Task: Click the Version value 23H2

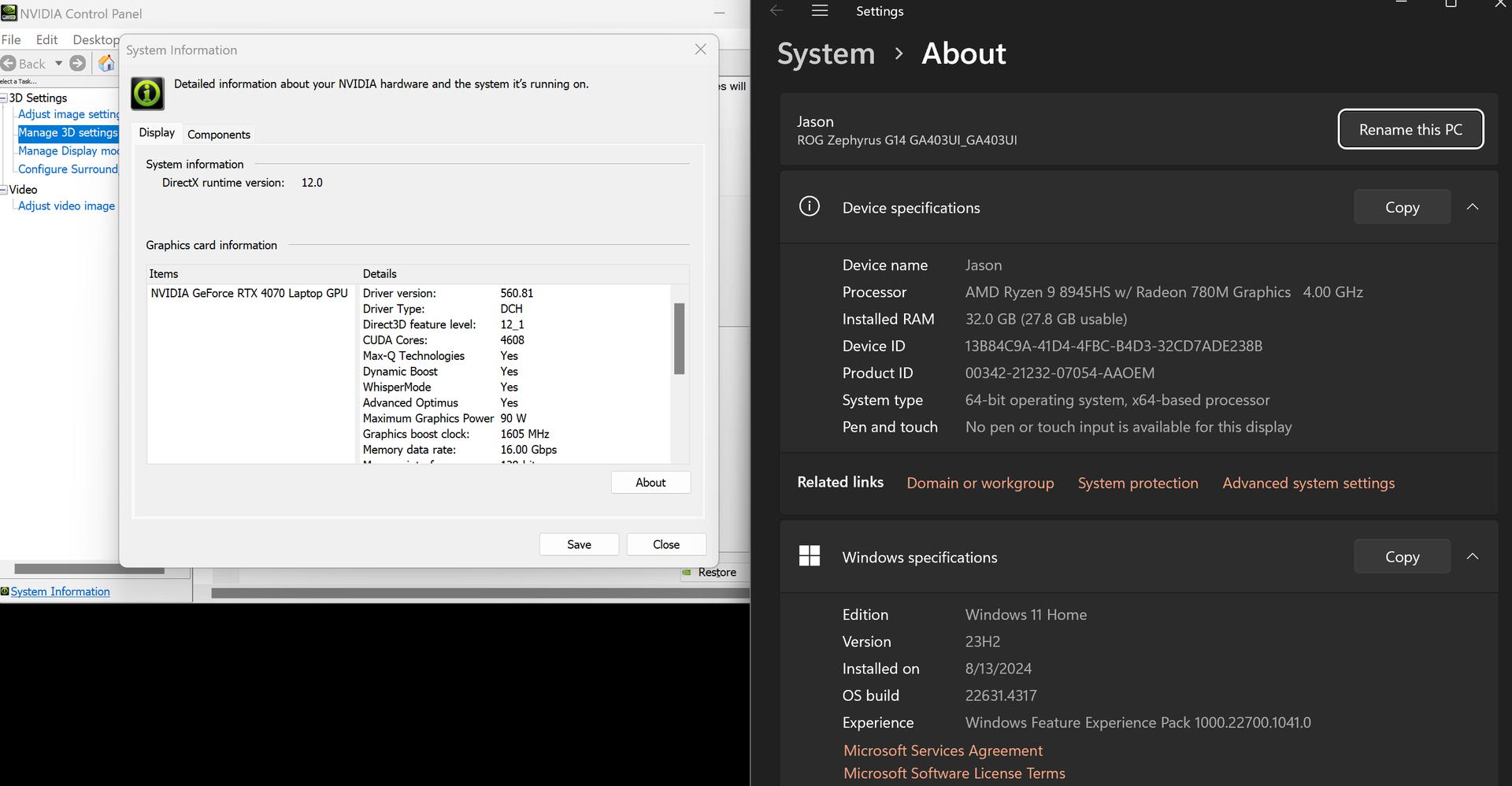Action: 983,641
